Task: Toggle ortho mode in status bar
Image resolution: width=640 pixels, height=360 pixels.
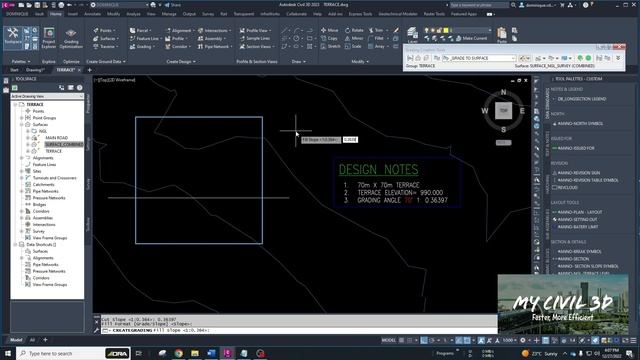Action: (x=424, y=340)
